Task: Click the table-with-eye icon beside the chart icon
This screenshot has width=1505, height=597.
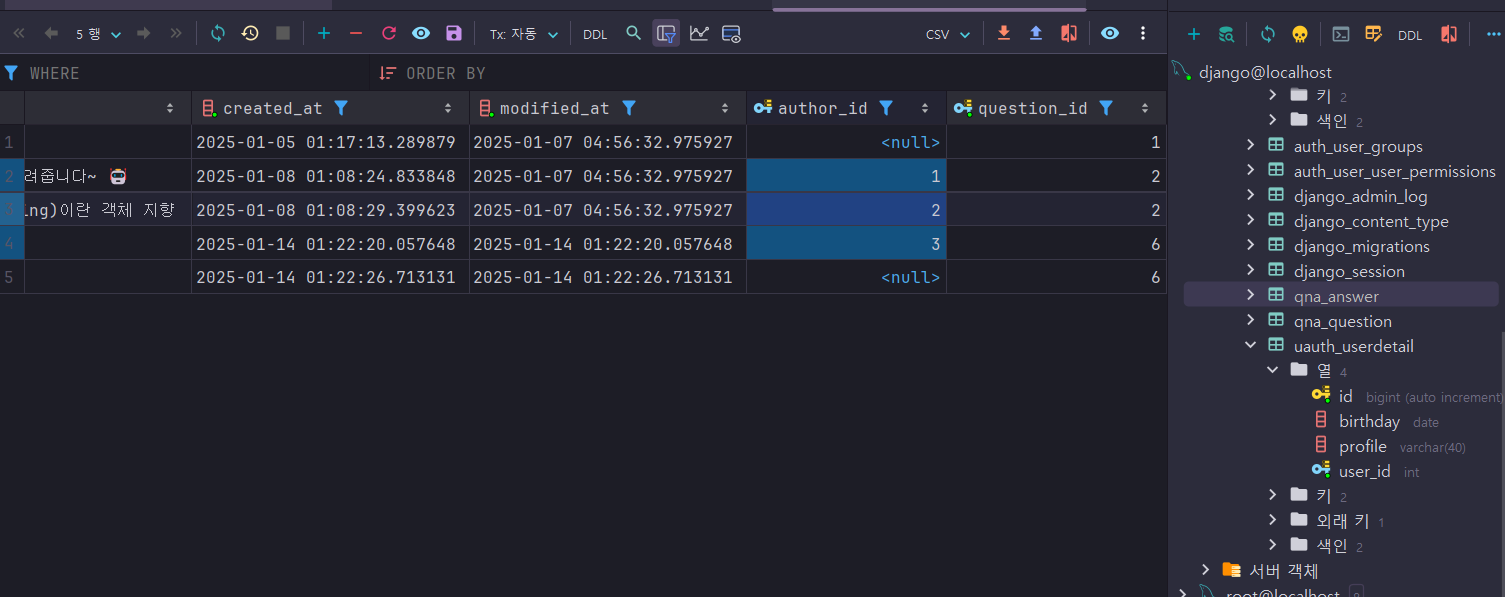Action: pyautogui.click(x=731, y=34)
